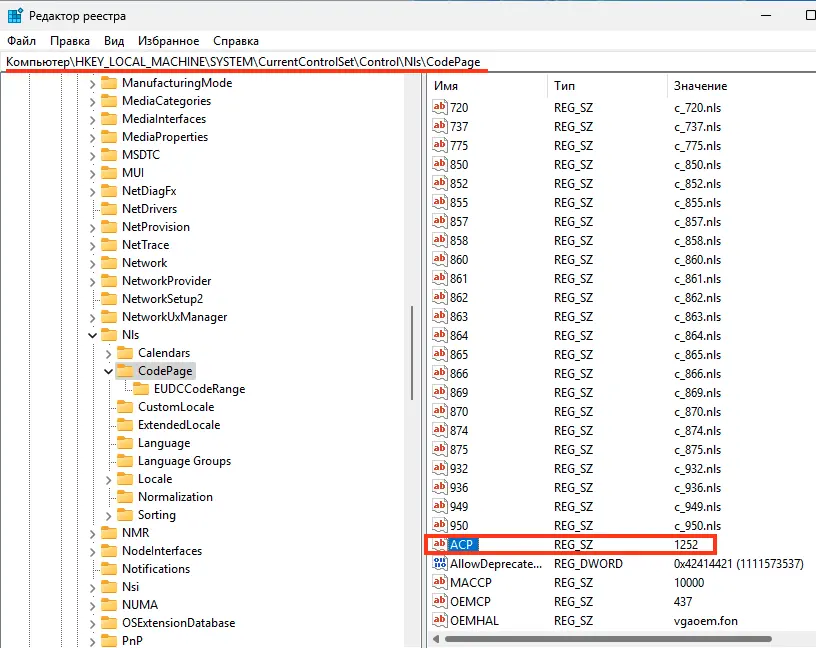Expand the Locale key
This screenshot has width=816, height=648.
pos(108,479)
